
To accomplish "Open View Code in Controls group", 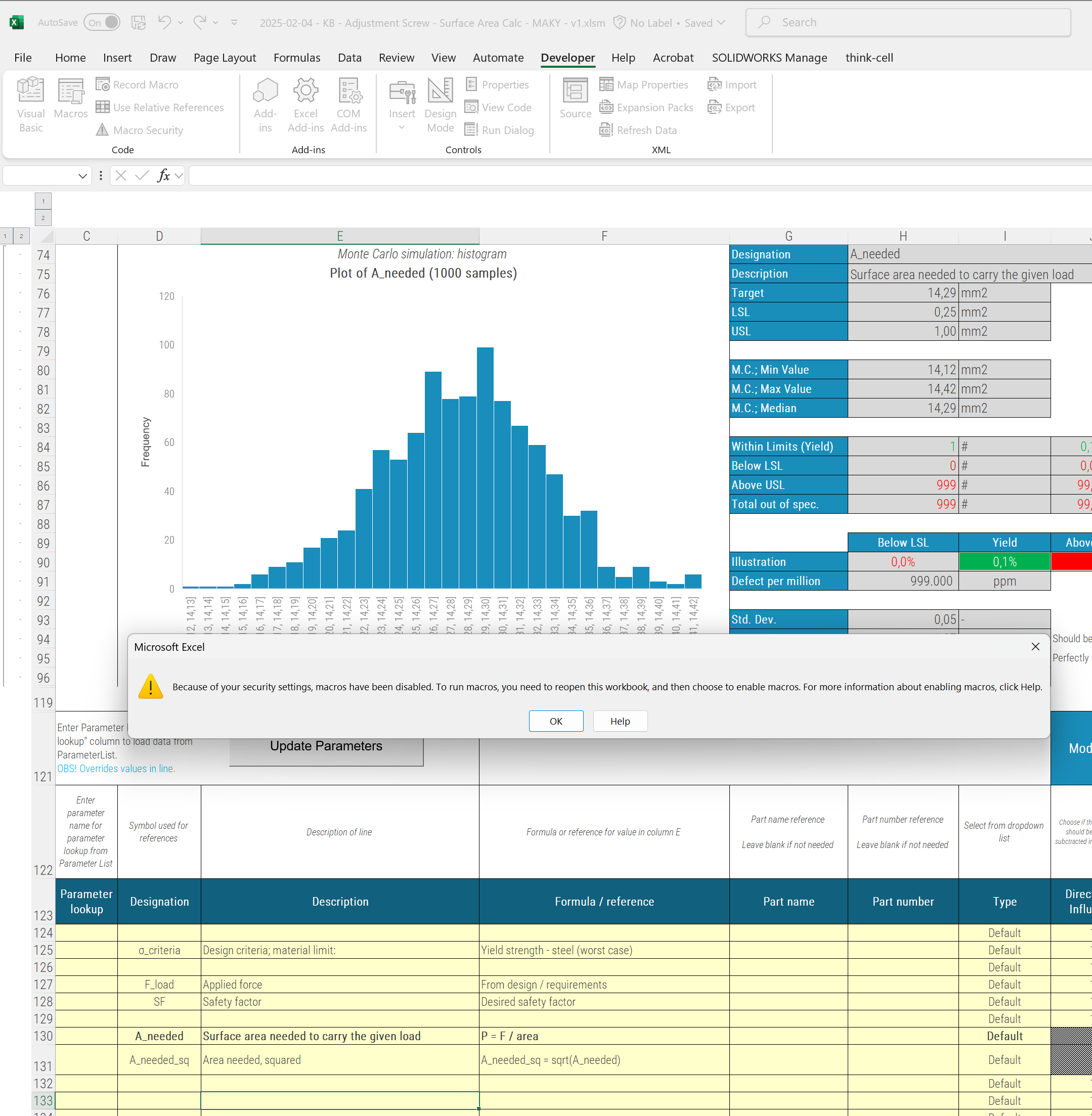I will point(498,107).
